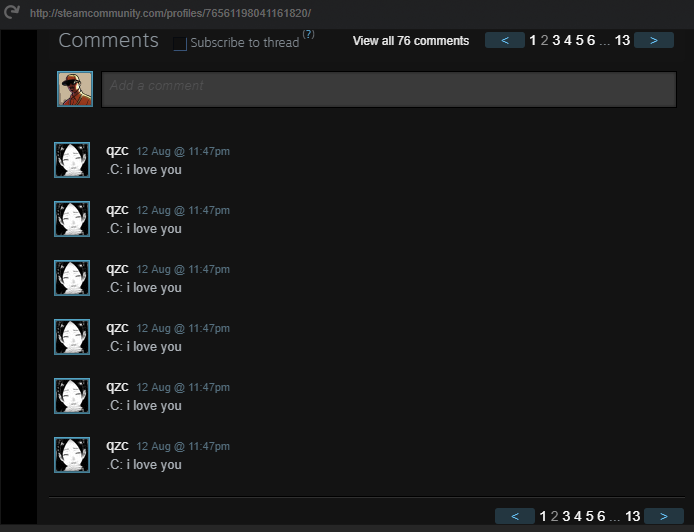The height and width of the screenshot is (532, 694).
Task: Open your own profile avatar
Action: (x=75, y=89)
